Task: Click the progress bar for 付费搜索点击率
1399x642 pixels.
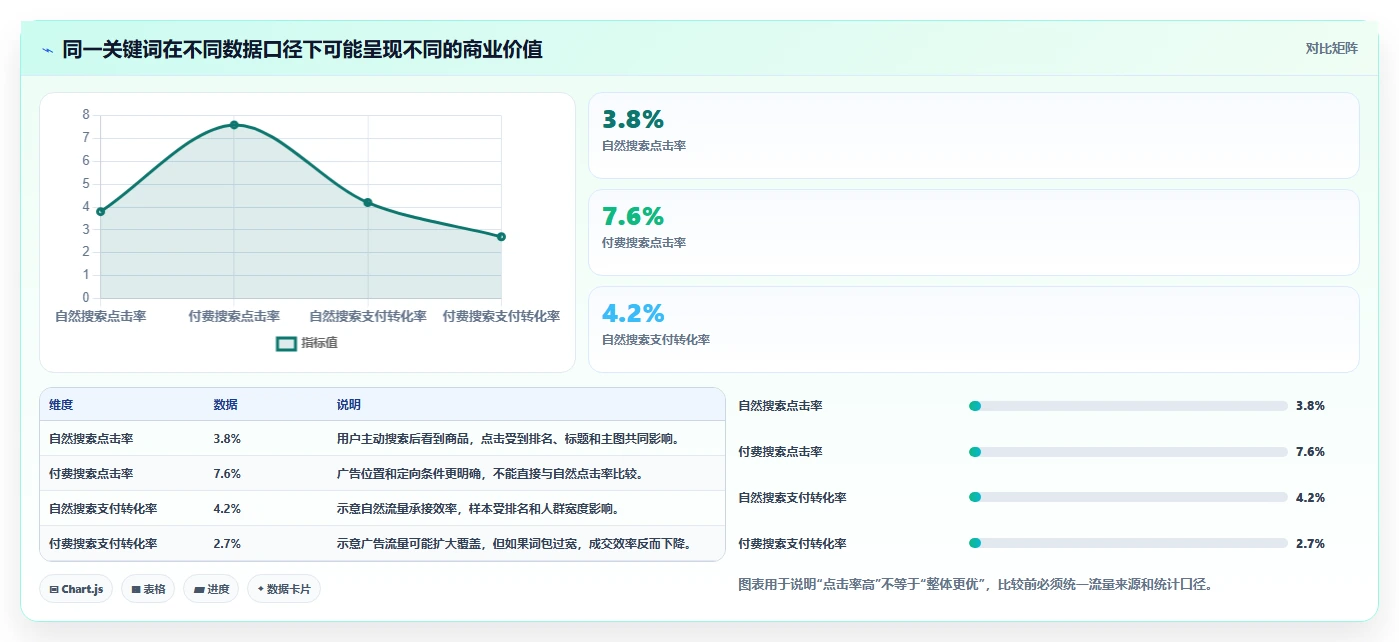Action: pos(1128,452)
